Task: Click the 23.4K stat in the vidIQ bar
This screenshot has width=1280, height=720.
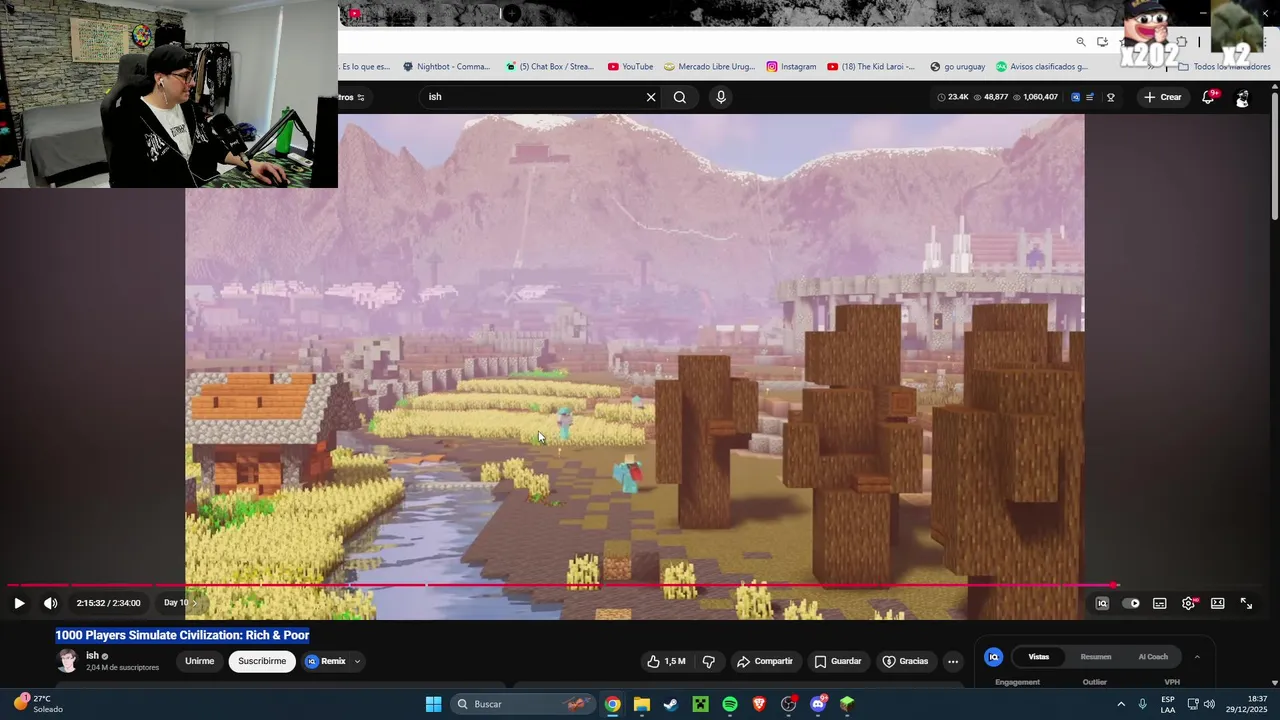Action: 953,97
